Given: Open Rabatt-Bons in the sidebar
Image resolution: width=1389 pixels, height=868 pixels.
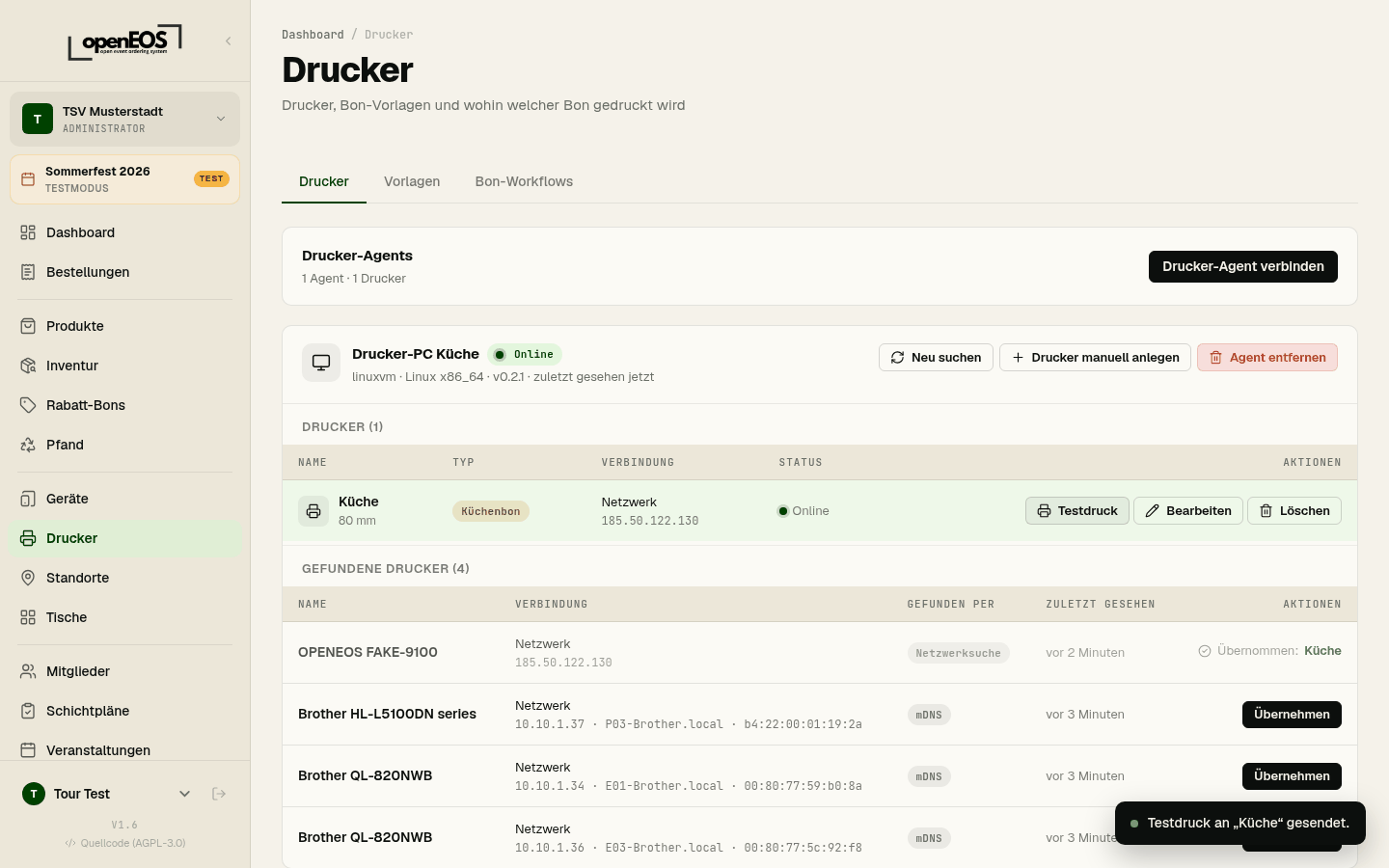Looking at the screenshot, I should coord(124,405).
